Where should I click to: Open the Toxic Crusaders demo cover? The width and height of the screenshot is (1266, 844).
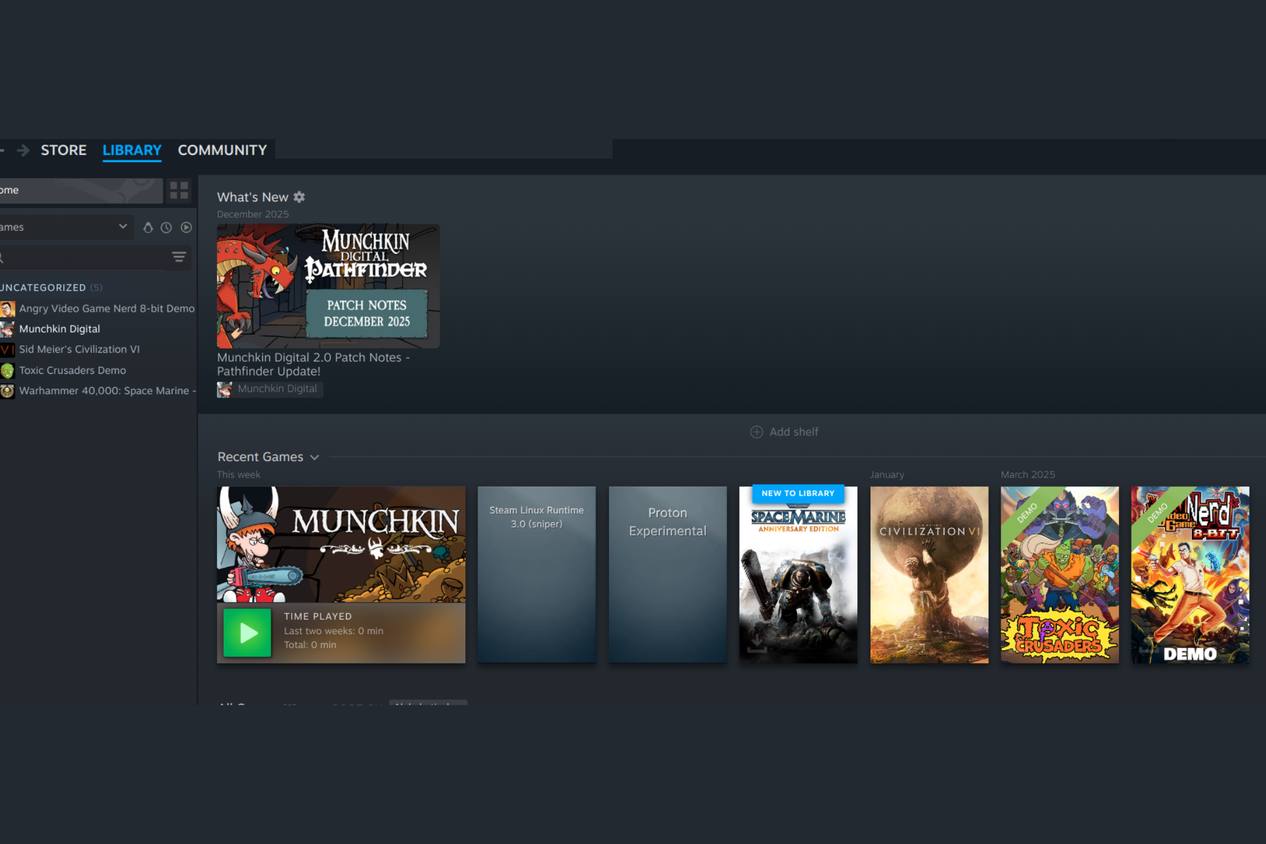pyautogui.click(x=1060, y=575)
